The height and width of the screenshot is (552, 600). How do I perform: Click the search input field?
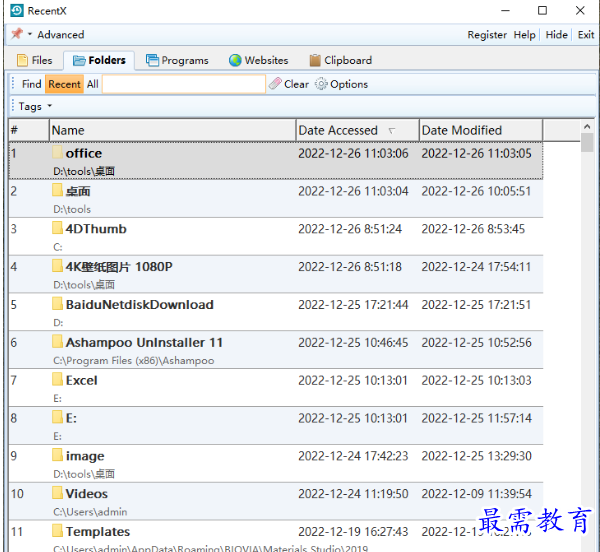click(x=183, y=84)
